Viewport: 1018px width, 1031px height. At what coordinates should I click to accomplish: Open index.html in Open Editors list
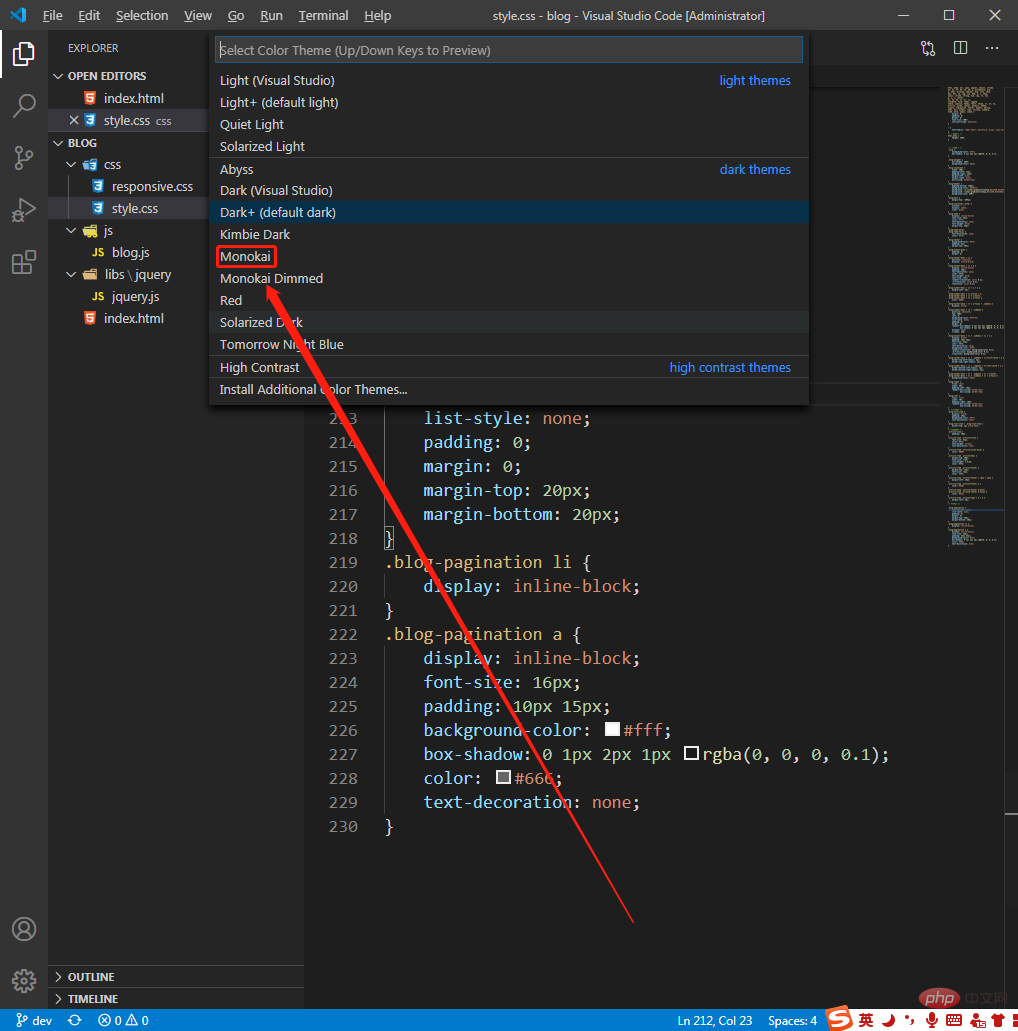pyautogui.click(x=133, y=99)
